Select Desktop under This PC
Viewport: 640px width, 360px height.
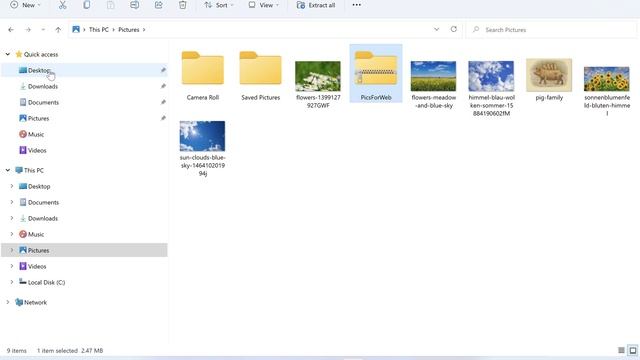(84, 186)
